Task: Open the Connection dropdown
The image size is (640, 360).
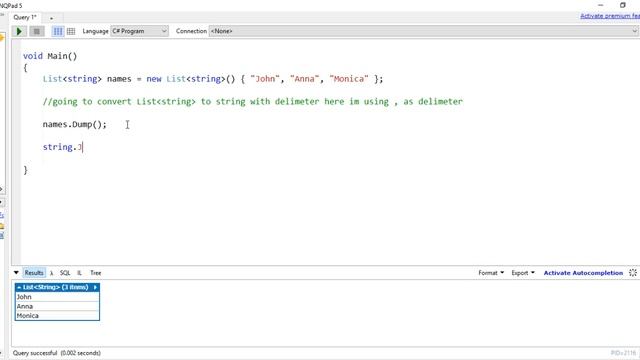Action: [x=424, y=31]
